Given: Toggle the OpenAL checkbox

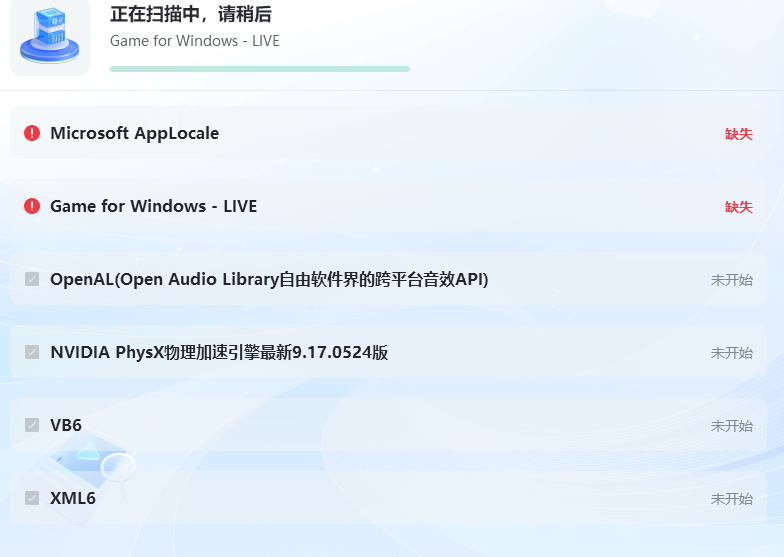Looking at the screenshot, I should (32, 279).
